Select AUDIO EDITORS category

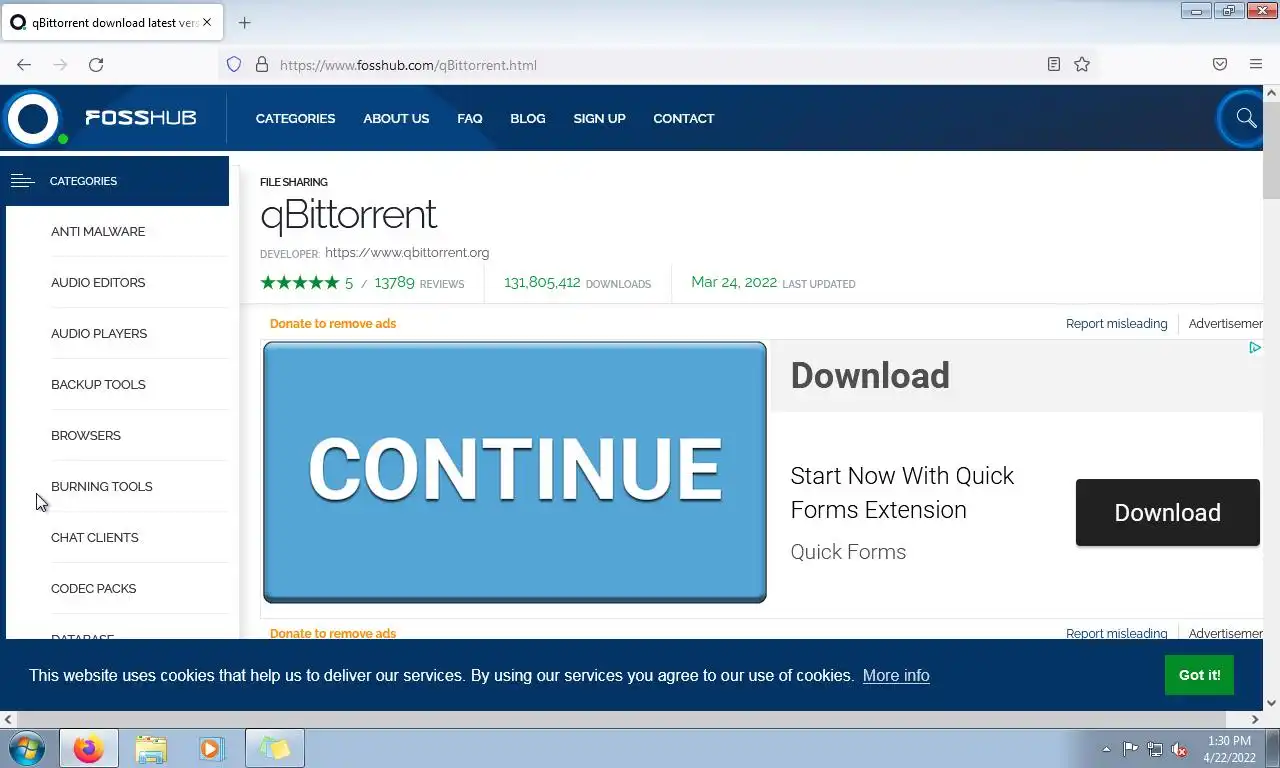click(x=98, y=282)
